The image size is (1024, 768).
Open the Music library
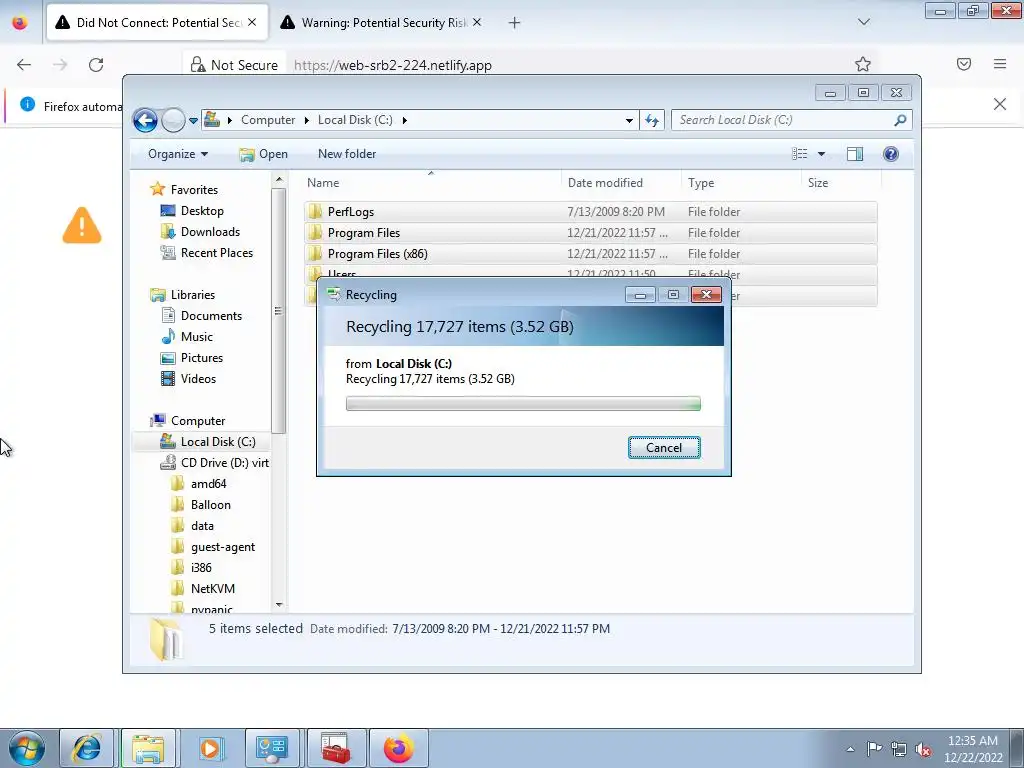(197, 336)
